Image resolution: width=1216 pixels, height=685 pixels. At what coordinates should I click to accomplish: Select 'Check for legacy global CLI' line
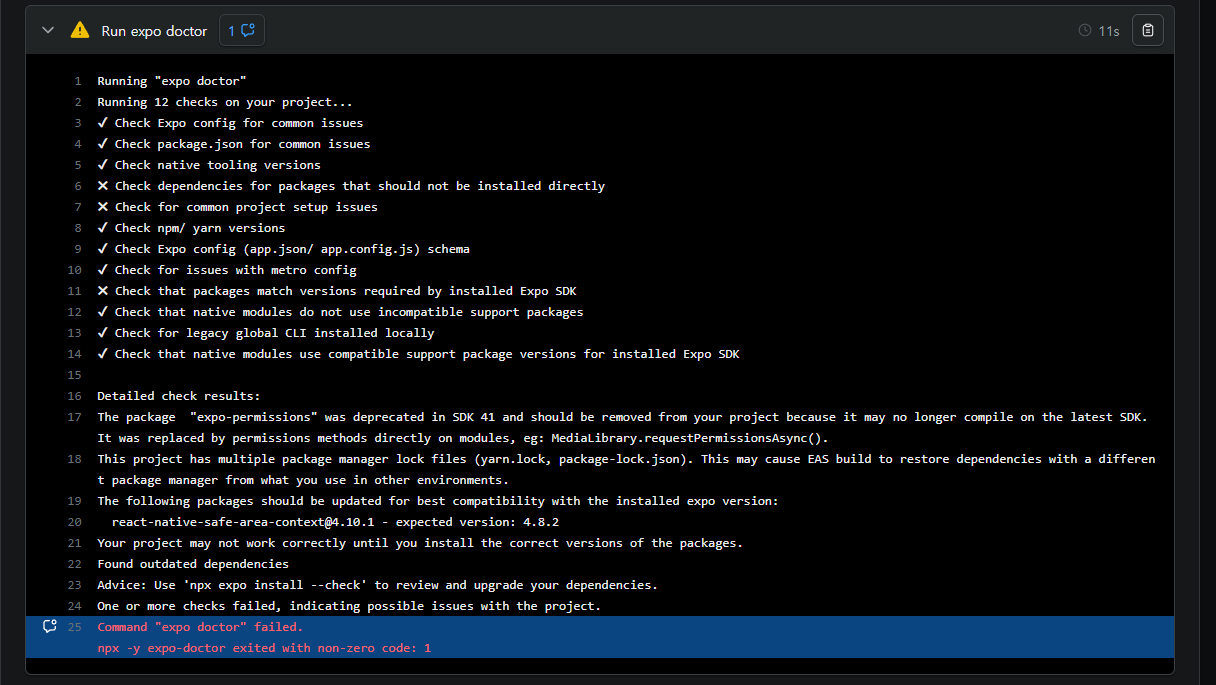(266, 333)
